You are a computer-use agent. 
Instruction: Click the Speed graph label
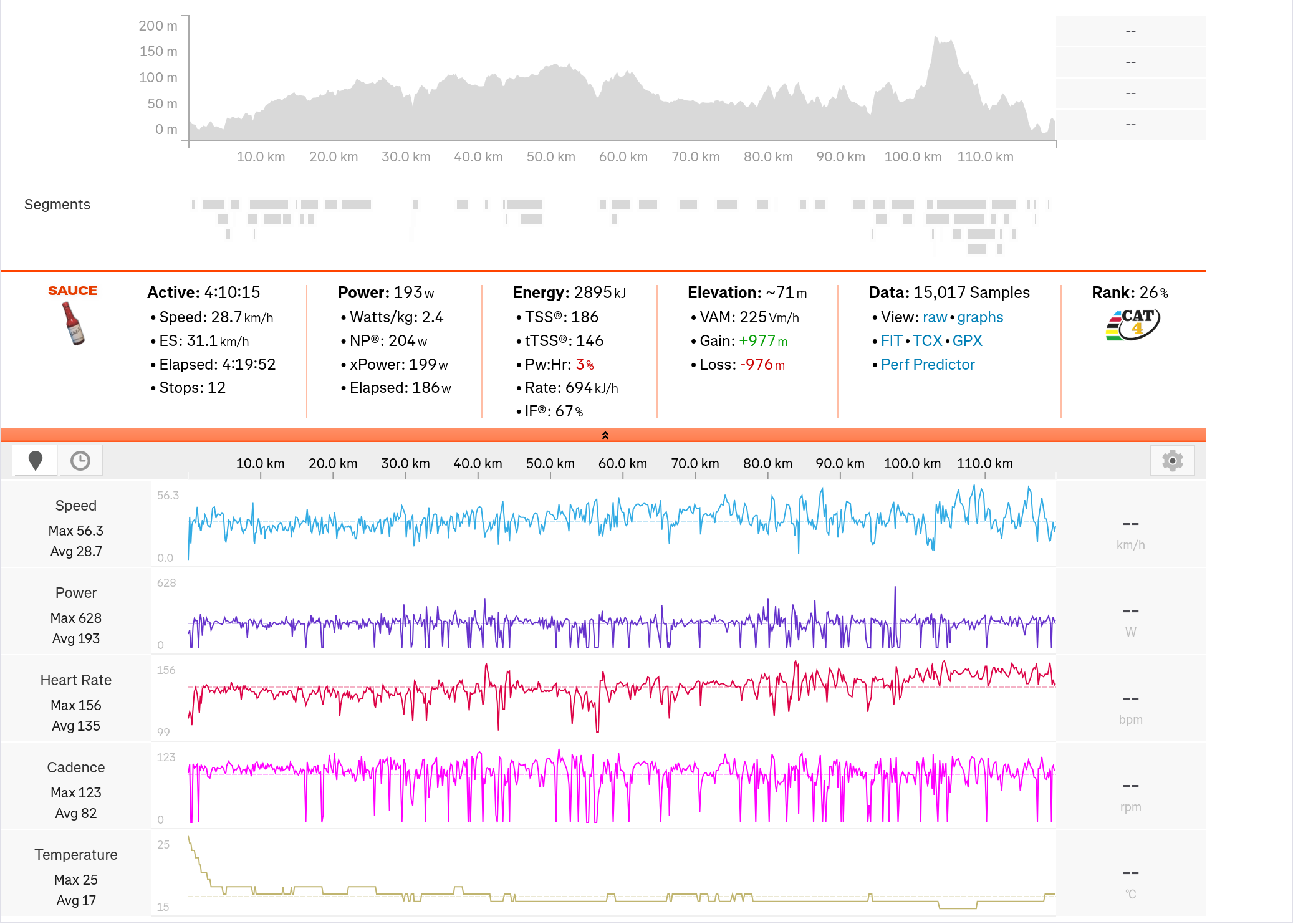click(x=76, y=506)
